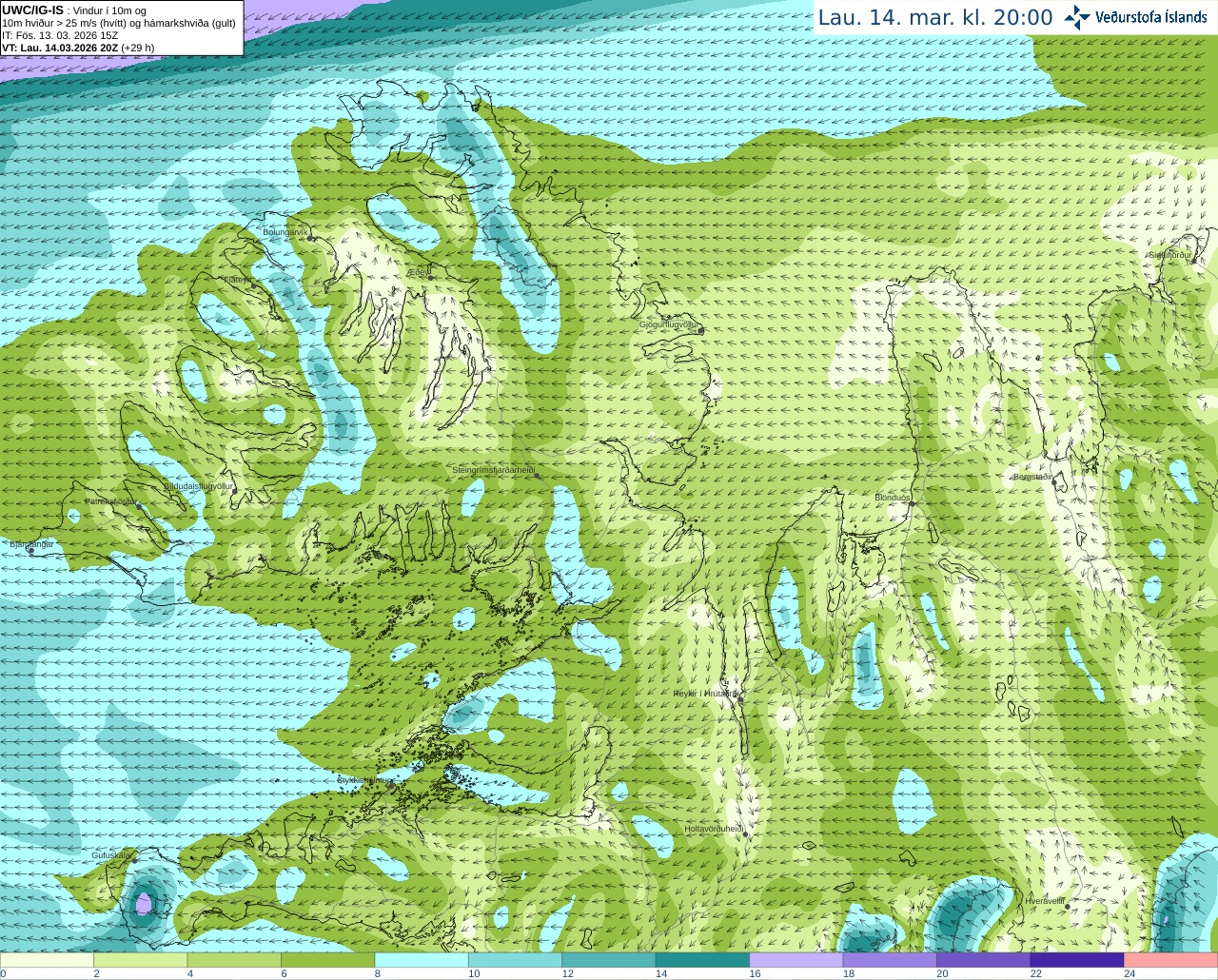Select the Gjögurflugvöllur station label
This screenshot has height=980, width=1218.
(x=670, y=324)
